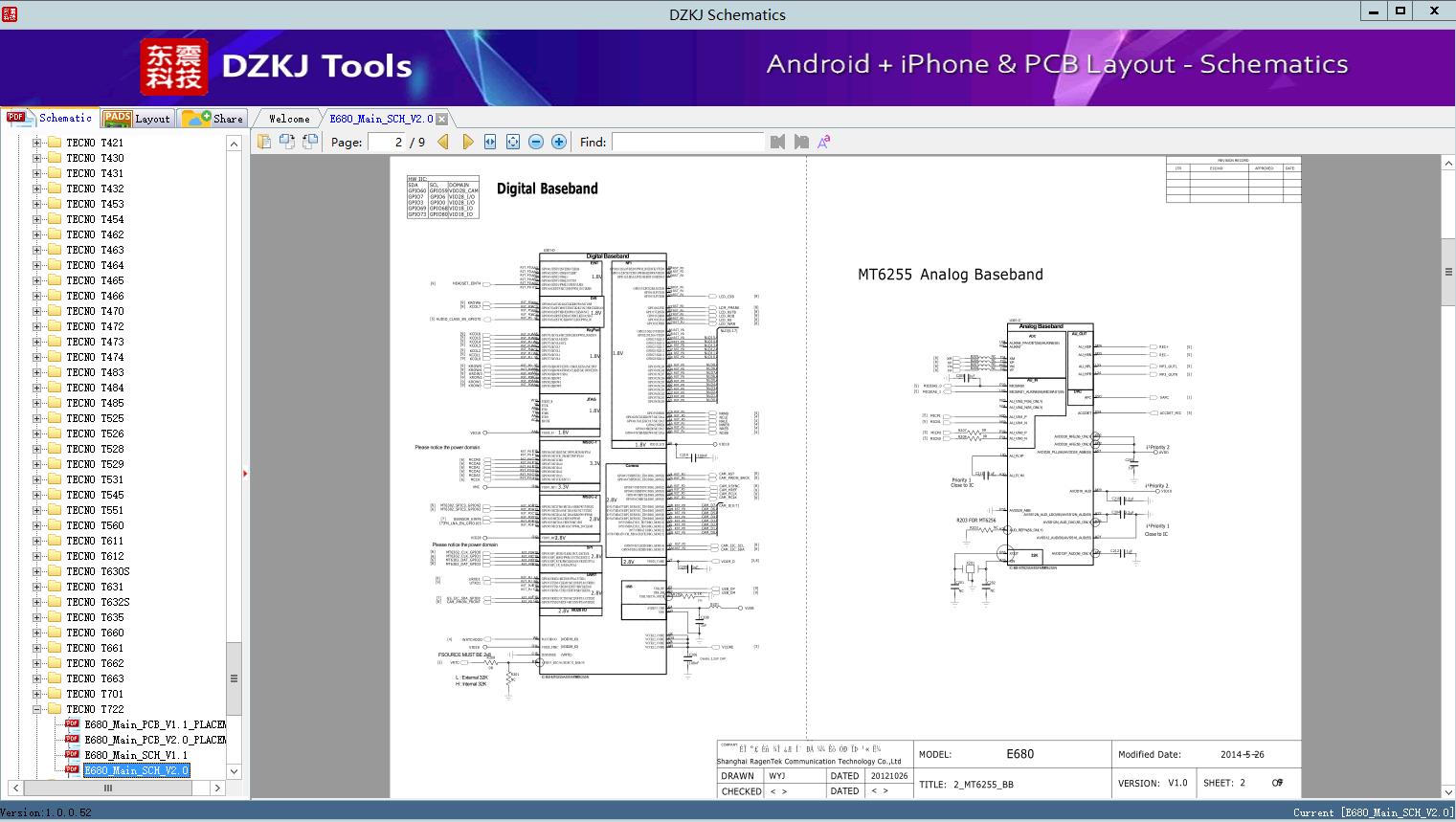The width and height of the screenshot is (1456, 822).
Task: Click the fit page icon
Action: [x=513, y=142]
